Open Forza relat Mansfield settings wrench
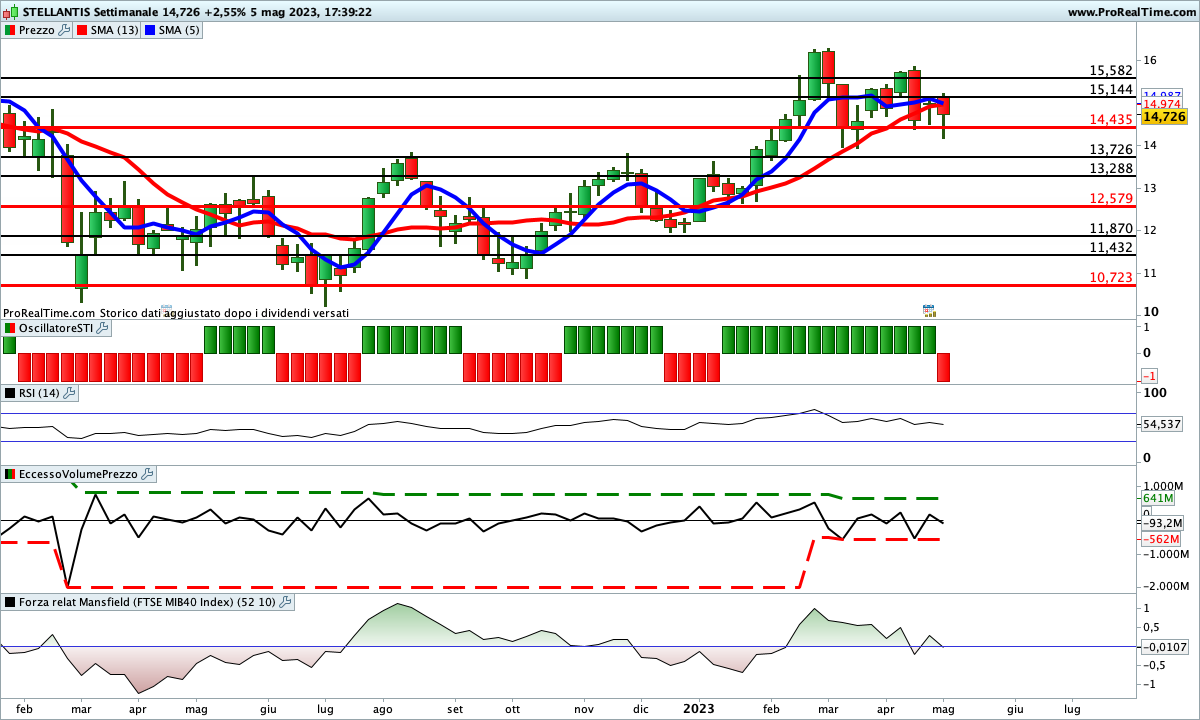 pyautogui.click(x=285, y=602)
